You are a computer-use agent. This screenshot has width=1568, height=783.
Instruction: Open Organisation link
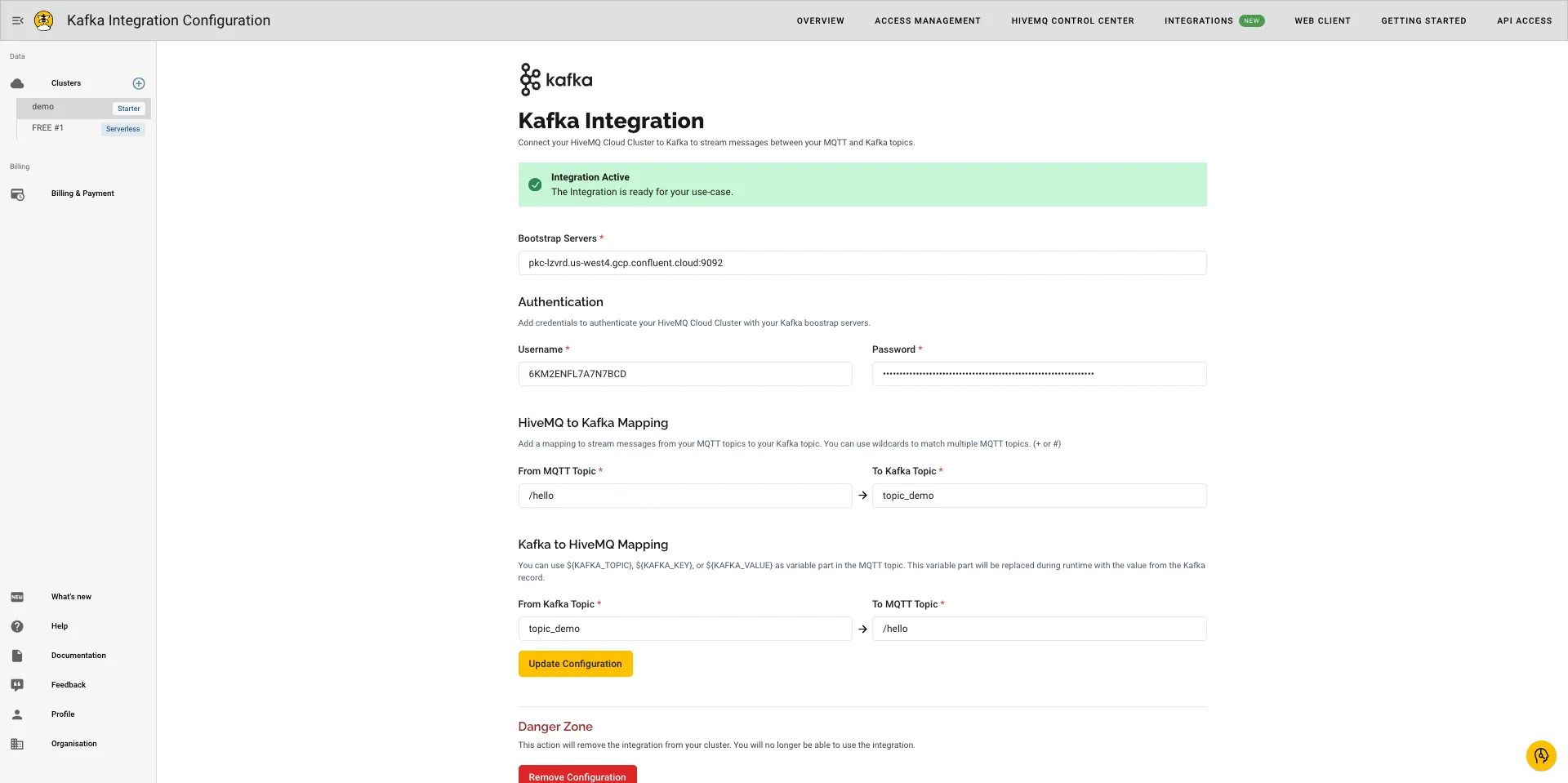[73, 744]
